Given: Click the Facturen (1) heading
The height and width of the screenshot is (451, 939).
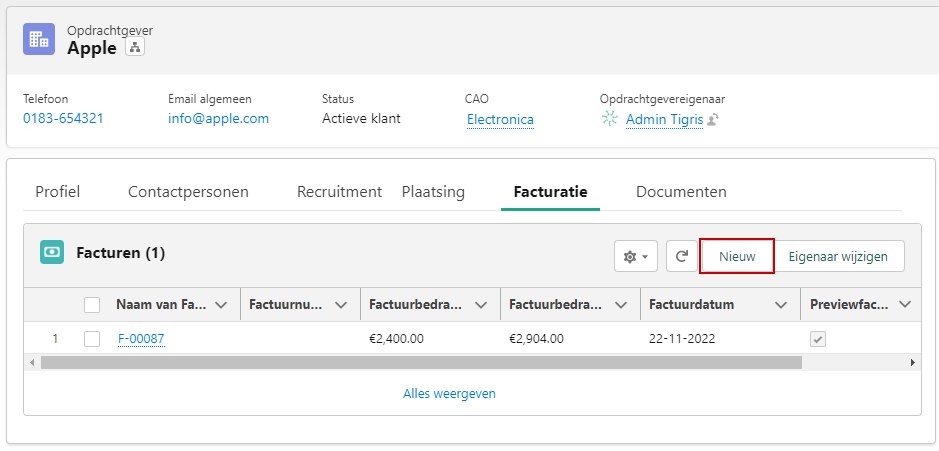Looking at the screenshot, I should (120, 253).
